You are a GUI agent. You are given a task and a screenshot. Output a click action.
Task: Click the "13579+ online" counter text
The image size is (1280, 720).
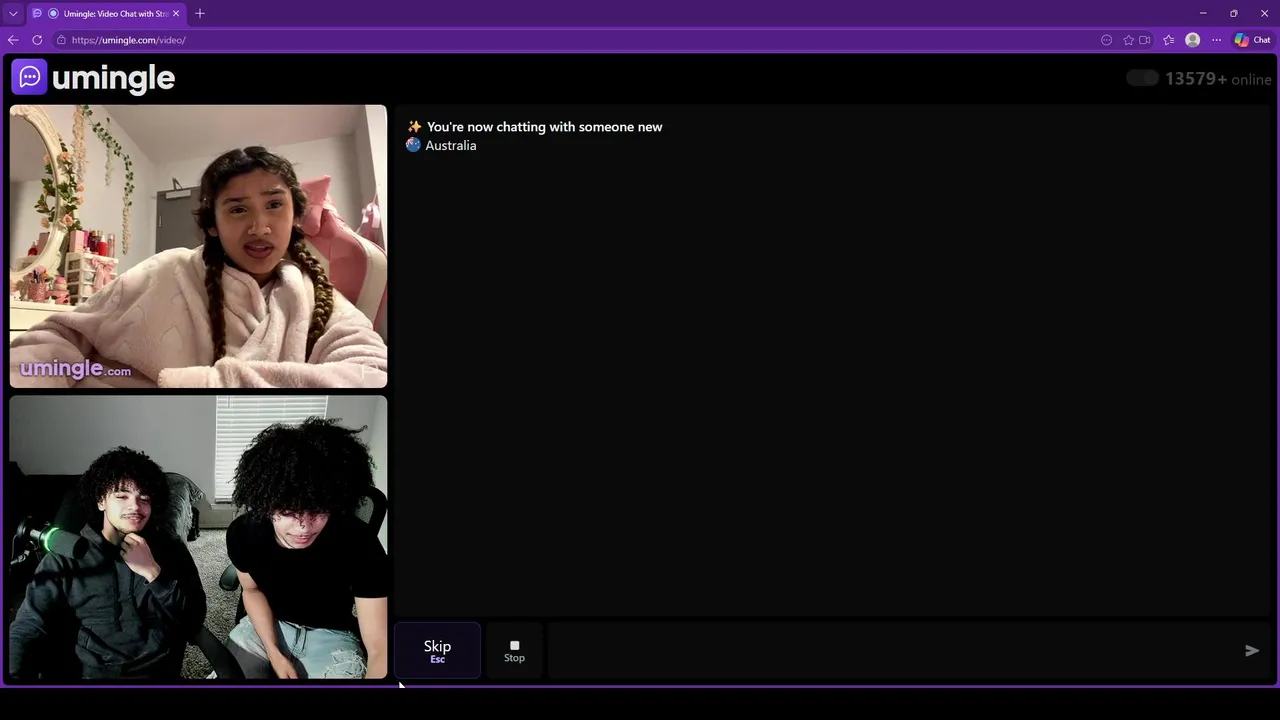tap(1218, 79)
